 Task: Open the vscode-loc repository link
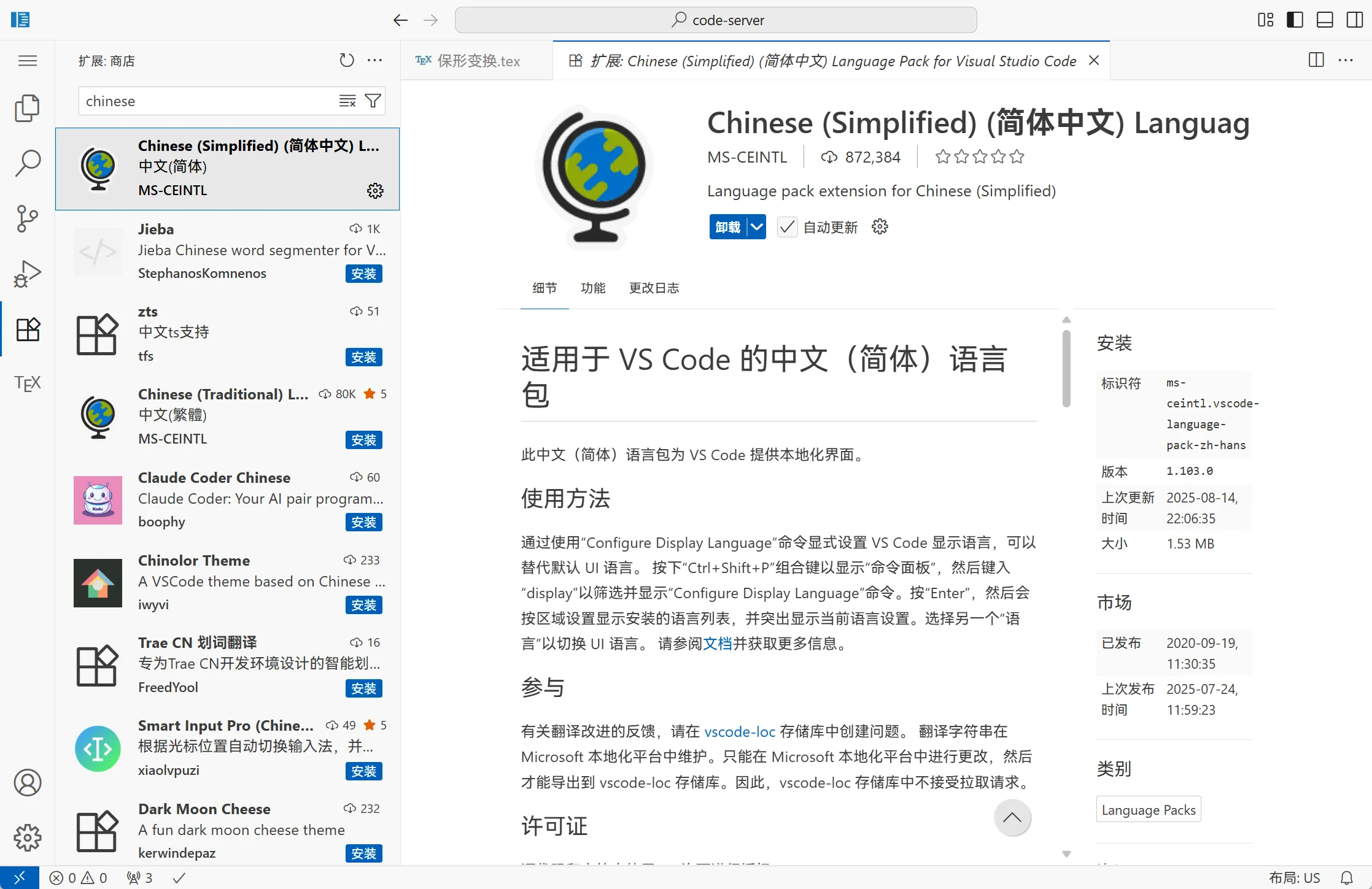coord(740,731)
